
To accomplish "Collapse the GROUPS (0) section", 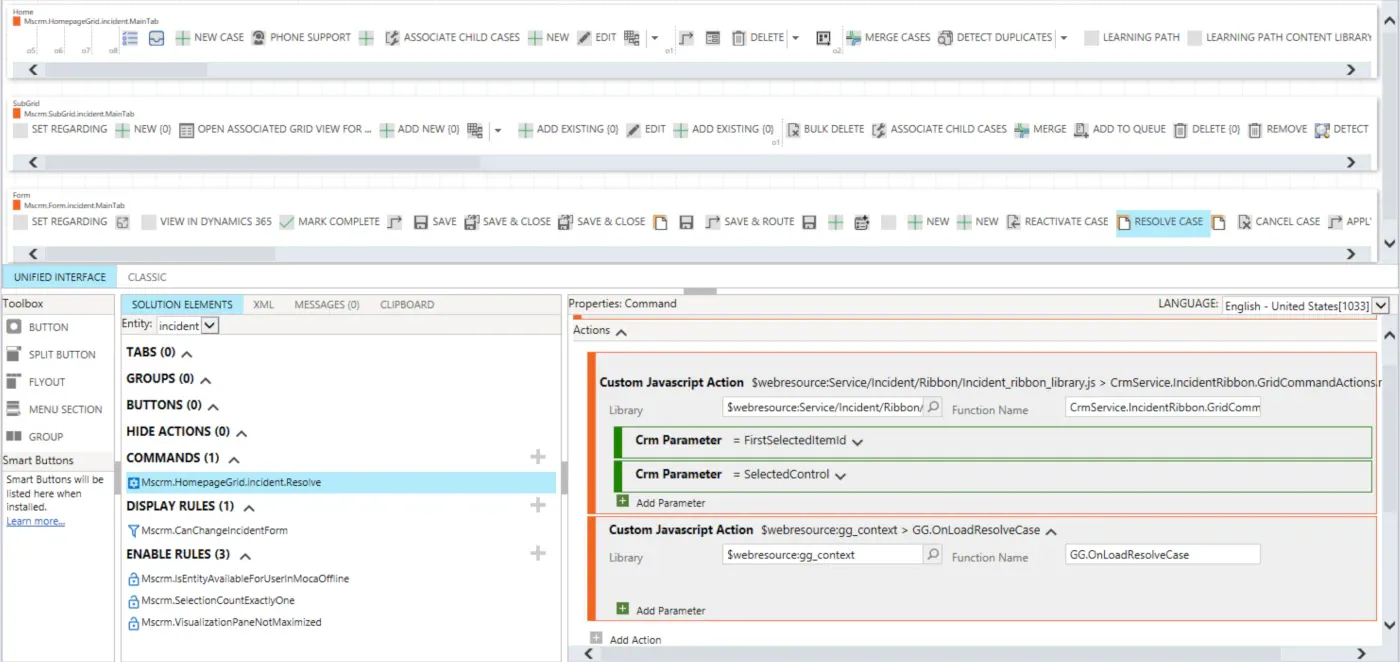I will tap(206, 380).
